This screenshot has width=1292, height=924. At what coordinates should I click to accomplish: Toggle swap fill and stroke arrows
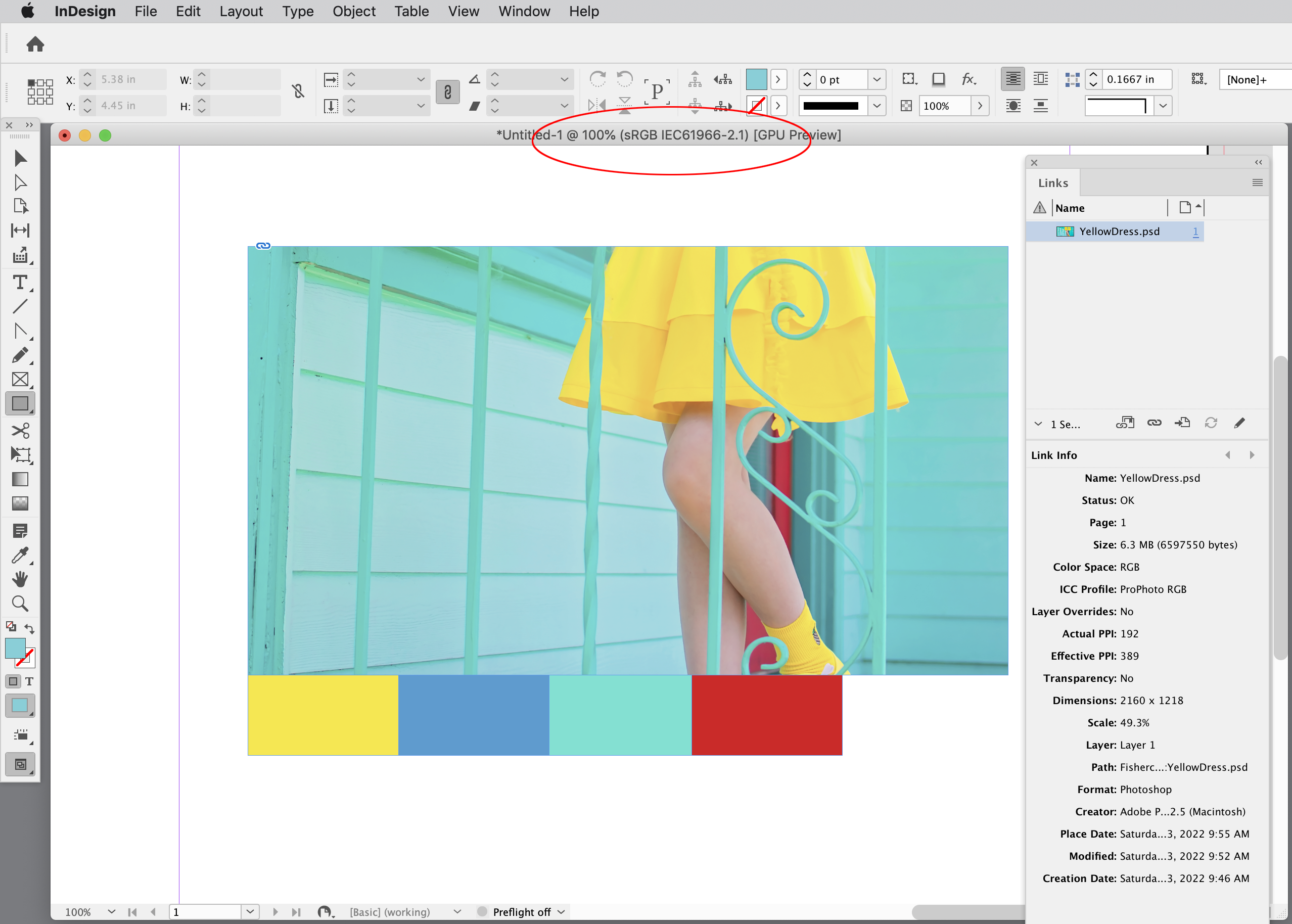pyautogui.click(x=30, y=628)
